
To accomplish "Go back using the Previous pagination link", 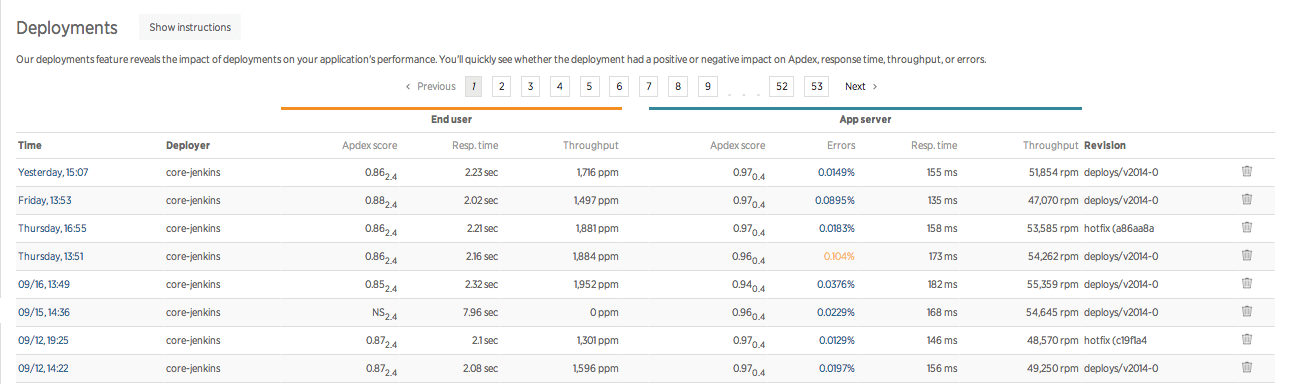I will 431,86.
